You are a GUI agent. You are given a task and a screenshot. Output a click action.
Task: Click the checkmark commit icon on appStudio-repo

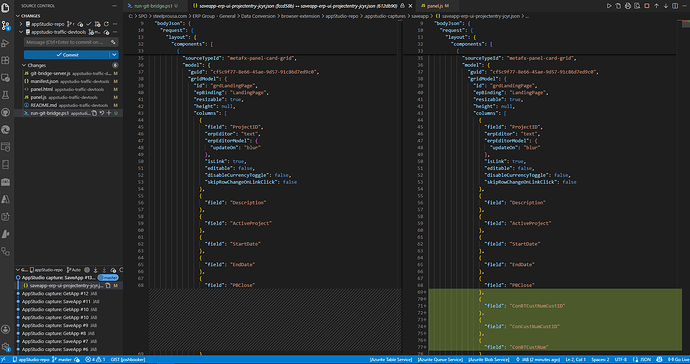[89, 24]
